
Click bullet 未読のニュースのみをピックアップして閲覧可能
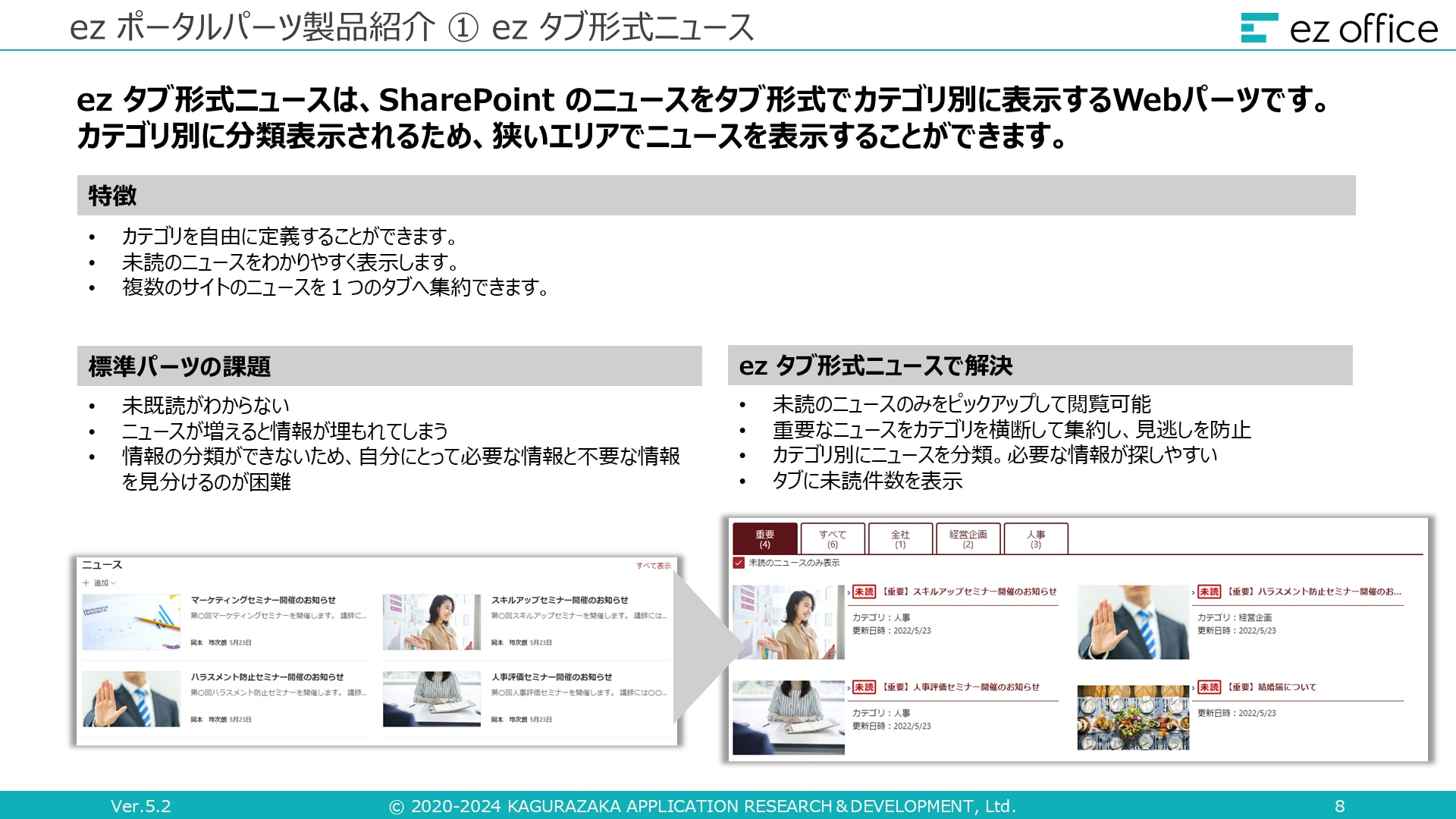pos(962,404)
